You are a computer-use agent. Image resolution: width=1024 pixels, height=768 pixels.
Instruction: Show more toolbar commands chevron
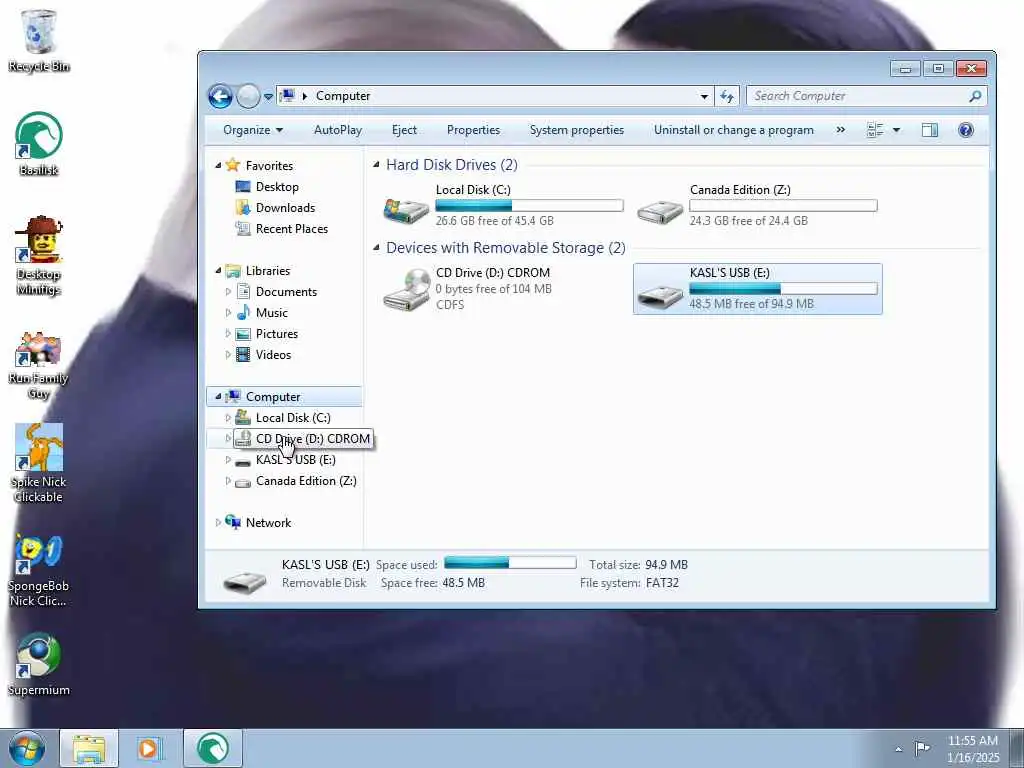pos(840,130)
